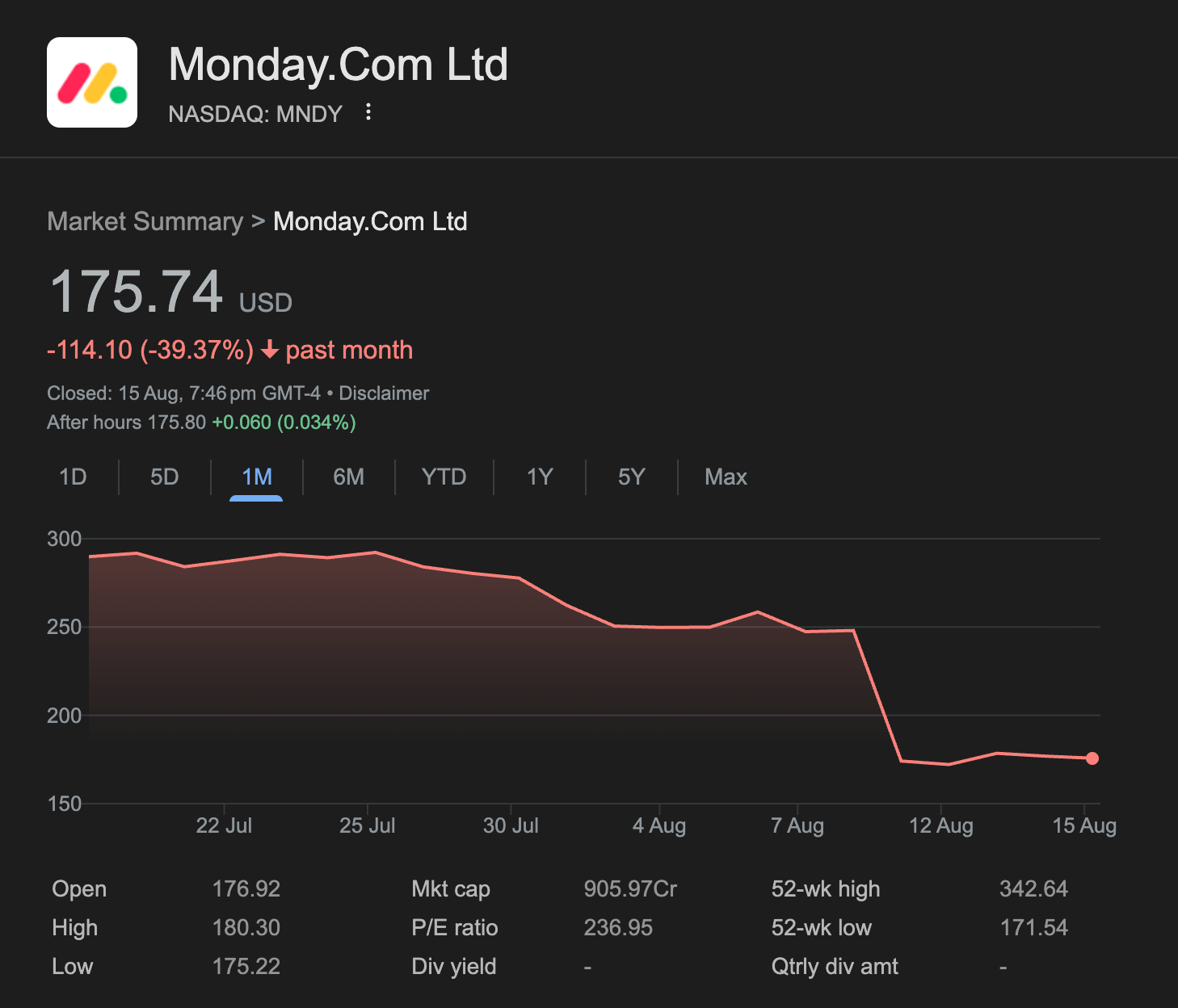Click the Qtrly div amt label
Screen dimensions: 1178x1008
[x=835, y=967]
